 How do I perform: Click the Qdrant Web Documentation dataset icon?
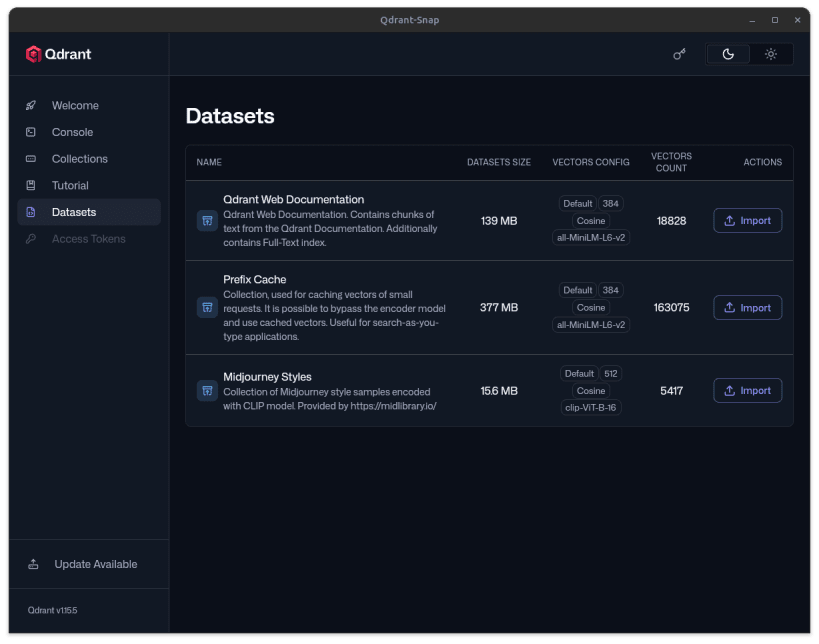pos(207,220)
